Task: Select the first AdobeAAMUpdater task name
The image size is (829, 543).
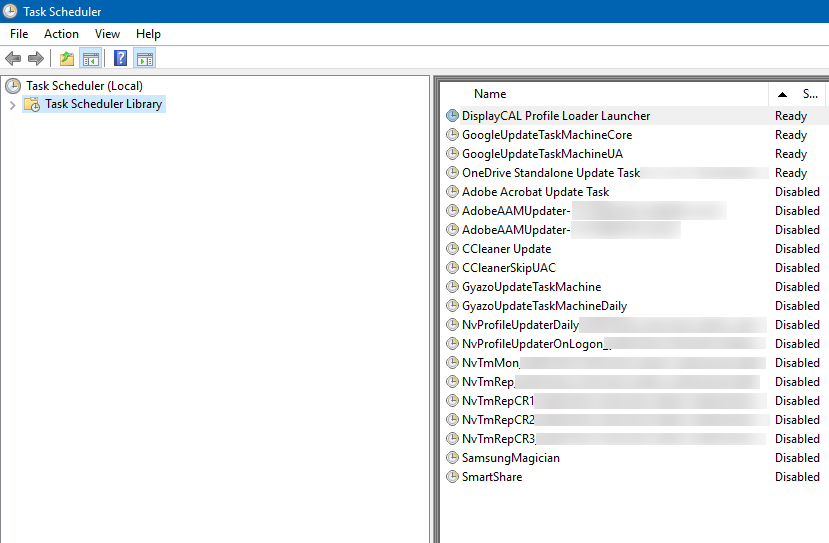Action: [x=516, y=211]
